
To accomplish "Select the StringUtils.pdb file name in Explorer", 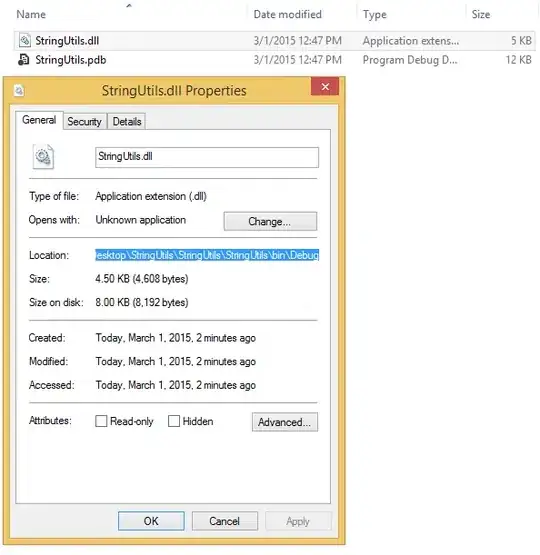I will [x=70, y=60].
